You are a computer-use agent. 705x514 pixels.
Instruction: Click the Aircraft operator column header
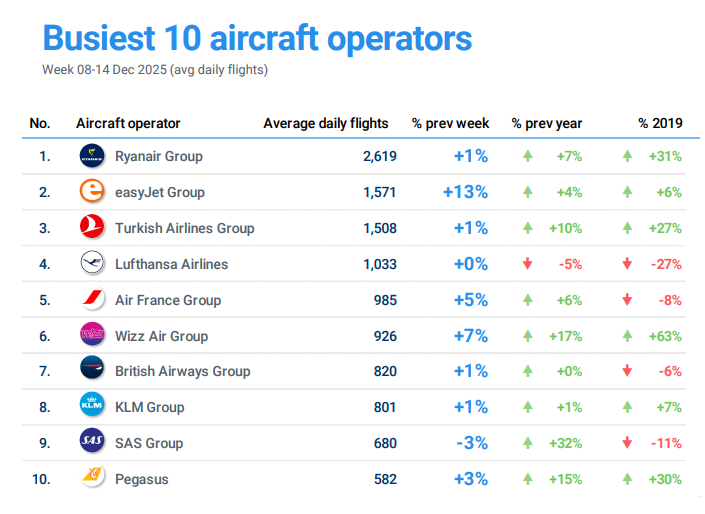(x=128, y=123)
